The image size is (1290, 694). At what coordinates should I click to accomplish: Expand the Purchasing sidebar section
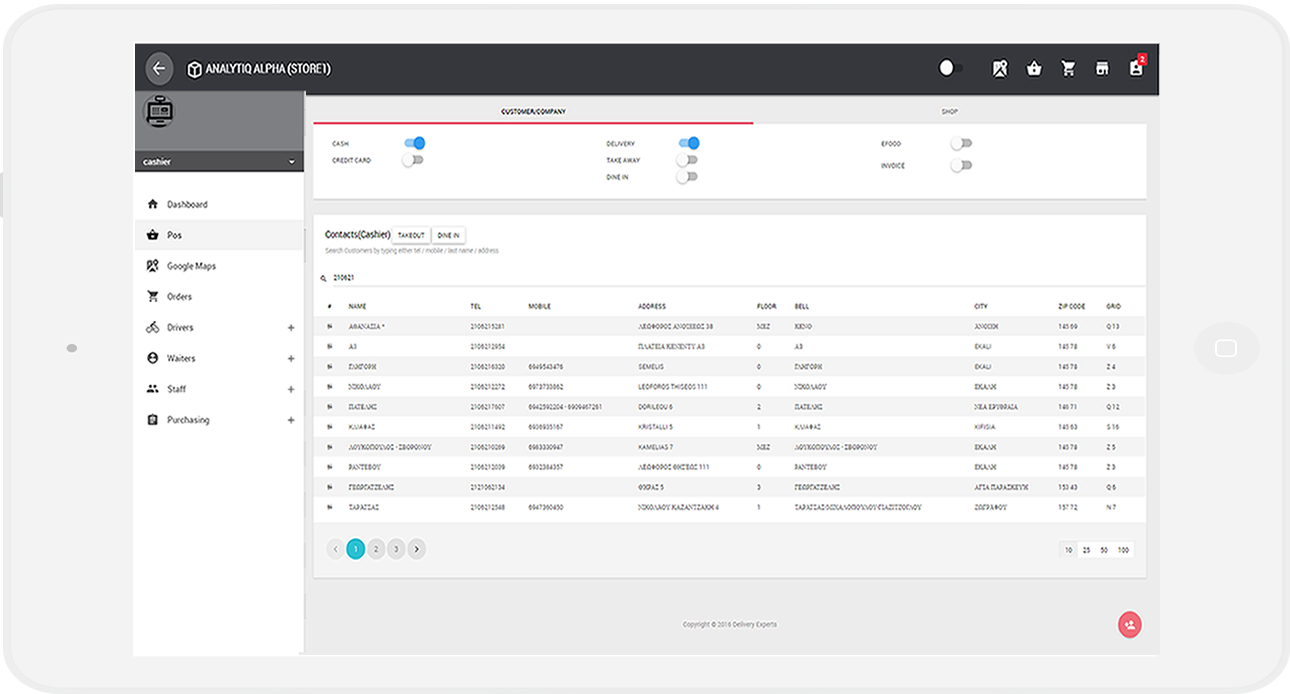pyautogui.click(x=291, y=420)
